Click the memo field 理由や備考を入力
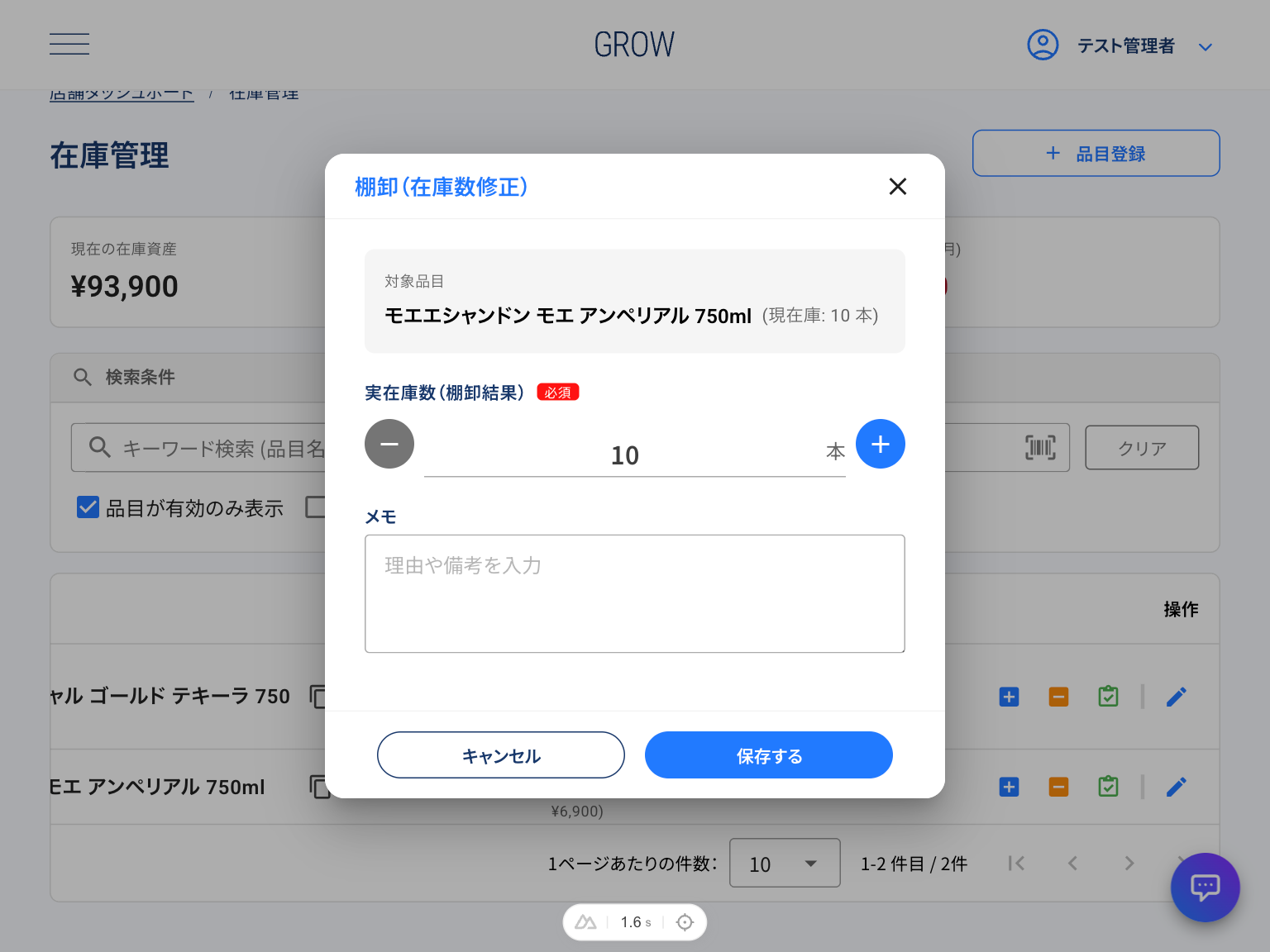Image resolution: width=1270 pixels, height=952 pixels. click(x=634, y=593)
